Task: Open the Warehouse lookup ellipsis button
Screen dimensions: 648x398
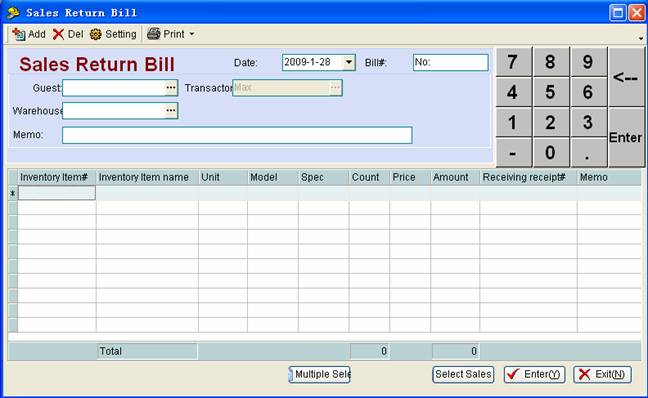Action: pyautogui.click(x=171, y=111)
